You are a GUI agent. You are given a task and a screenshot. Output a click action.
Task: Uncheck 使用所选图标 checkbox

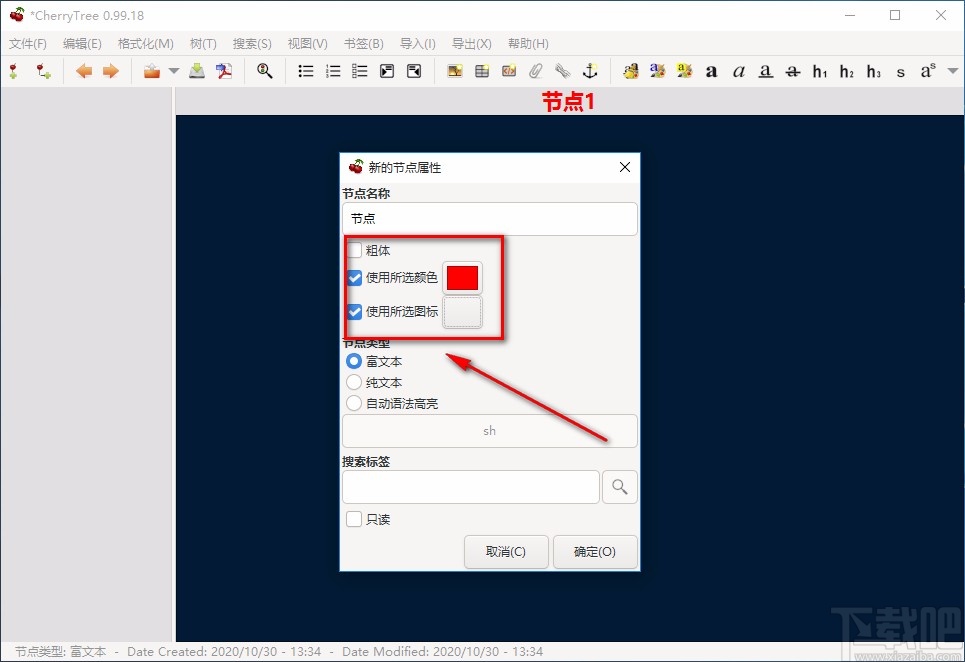[354, 311]
